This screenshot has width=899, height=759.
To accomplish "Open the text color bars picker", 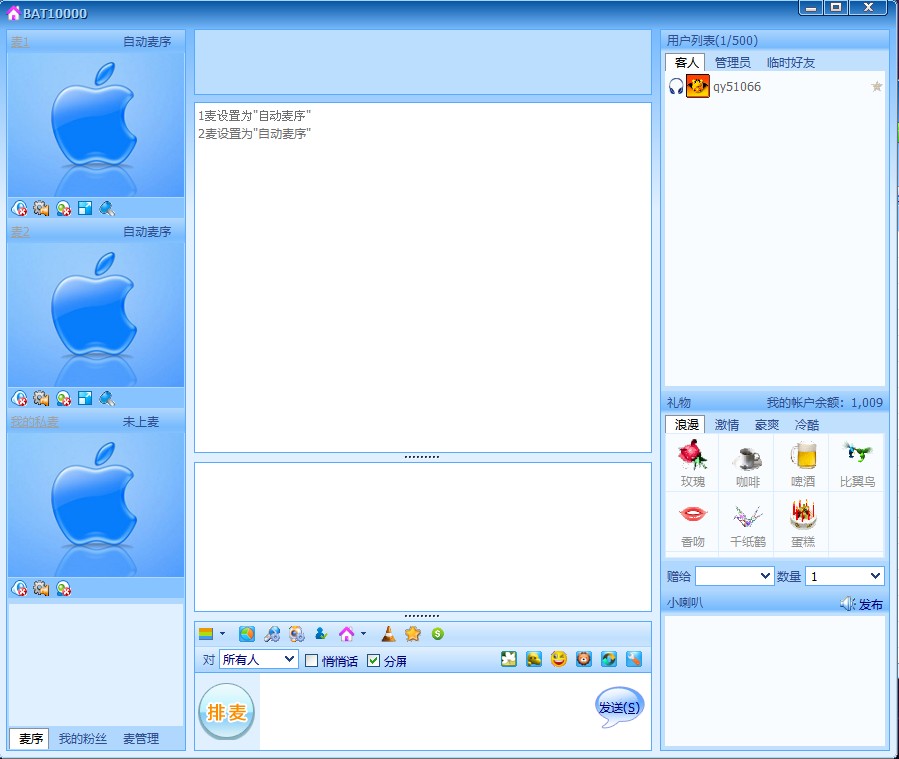I will (206, 633).
